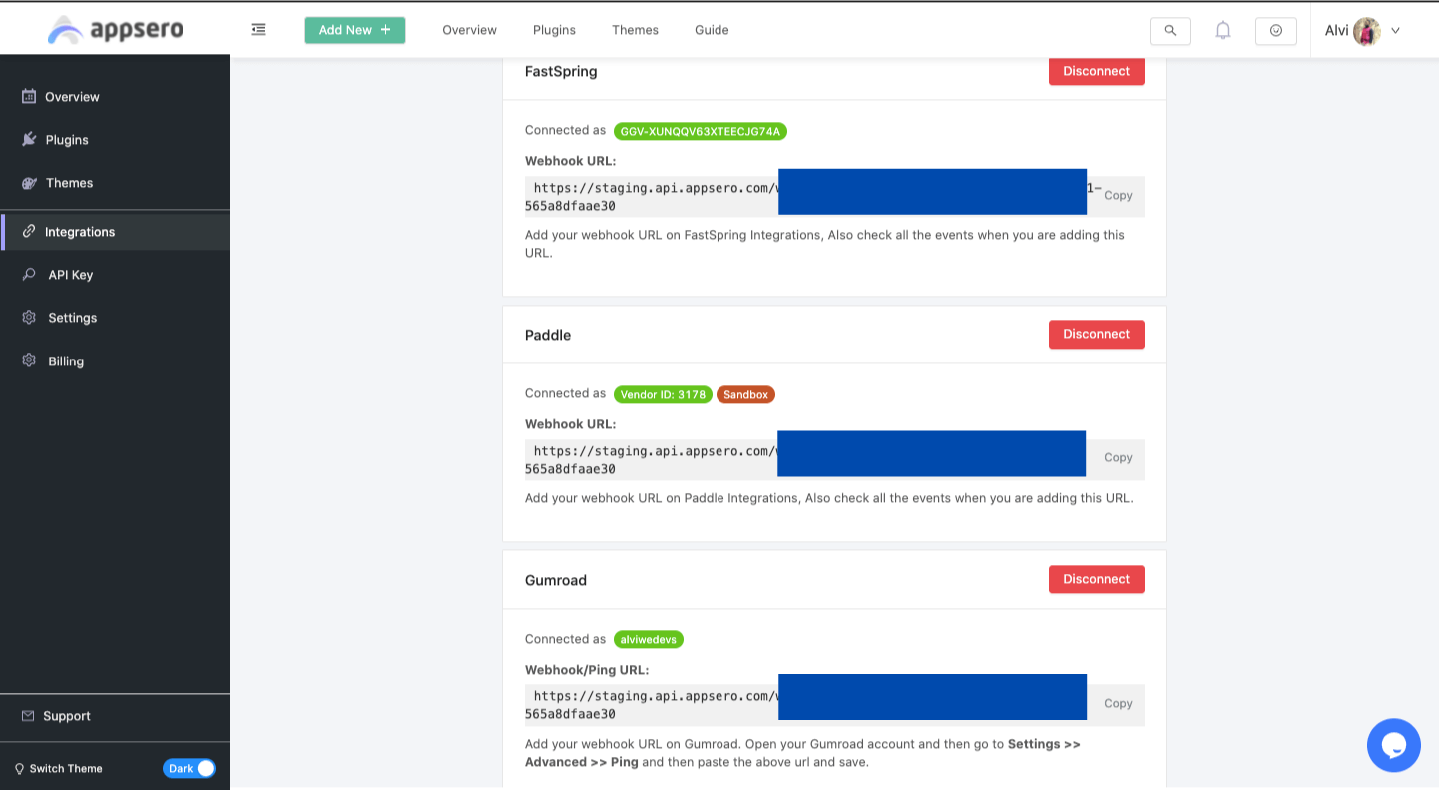The height and width of the screenshot is (790, 1439).
Task: Open the chat support bubble
Action: click(x=1394, y=745)
